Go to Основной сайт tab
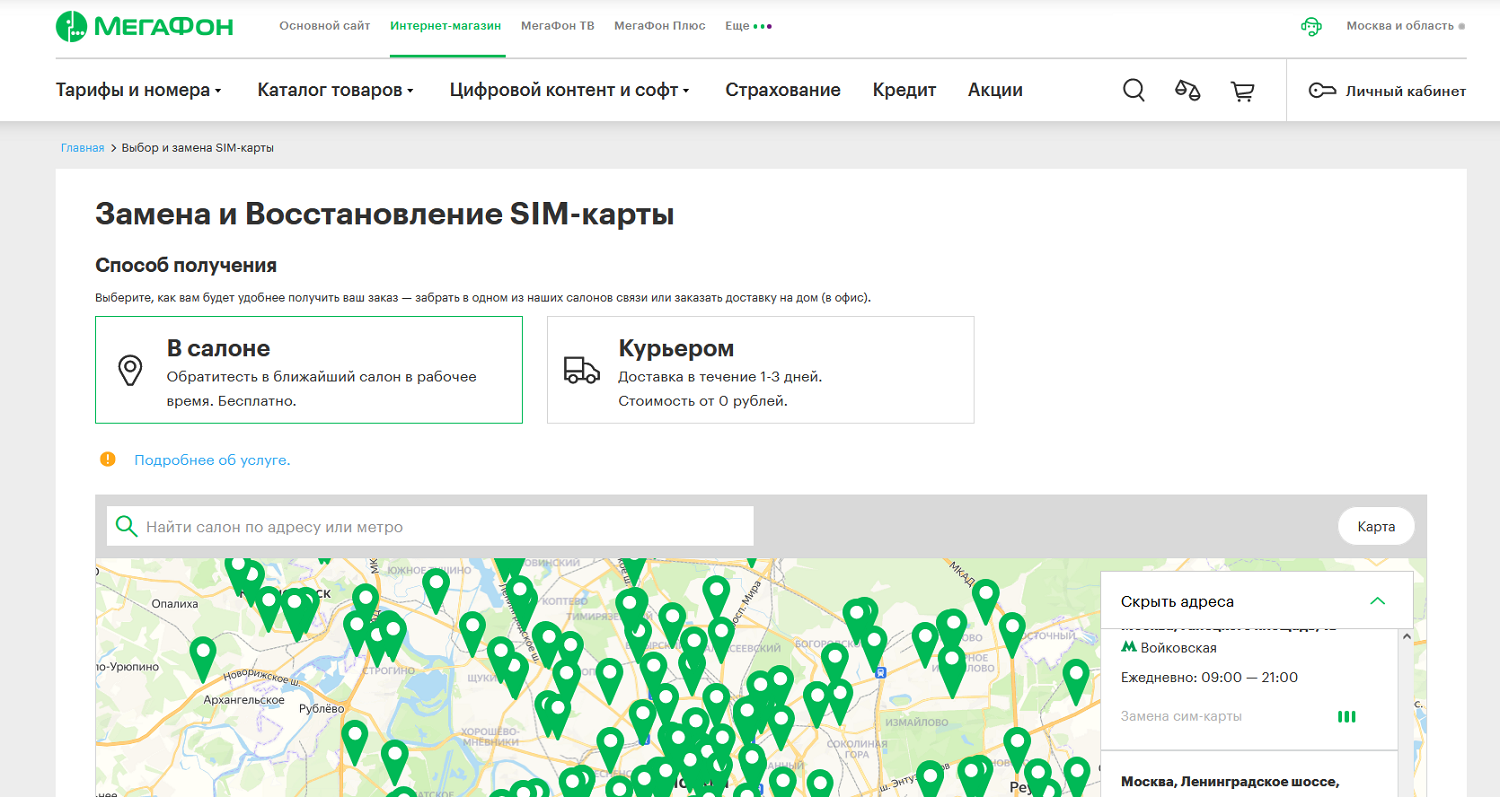 tap(324, 26)
